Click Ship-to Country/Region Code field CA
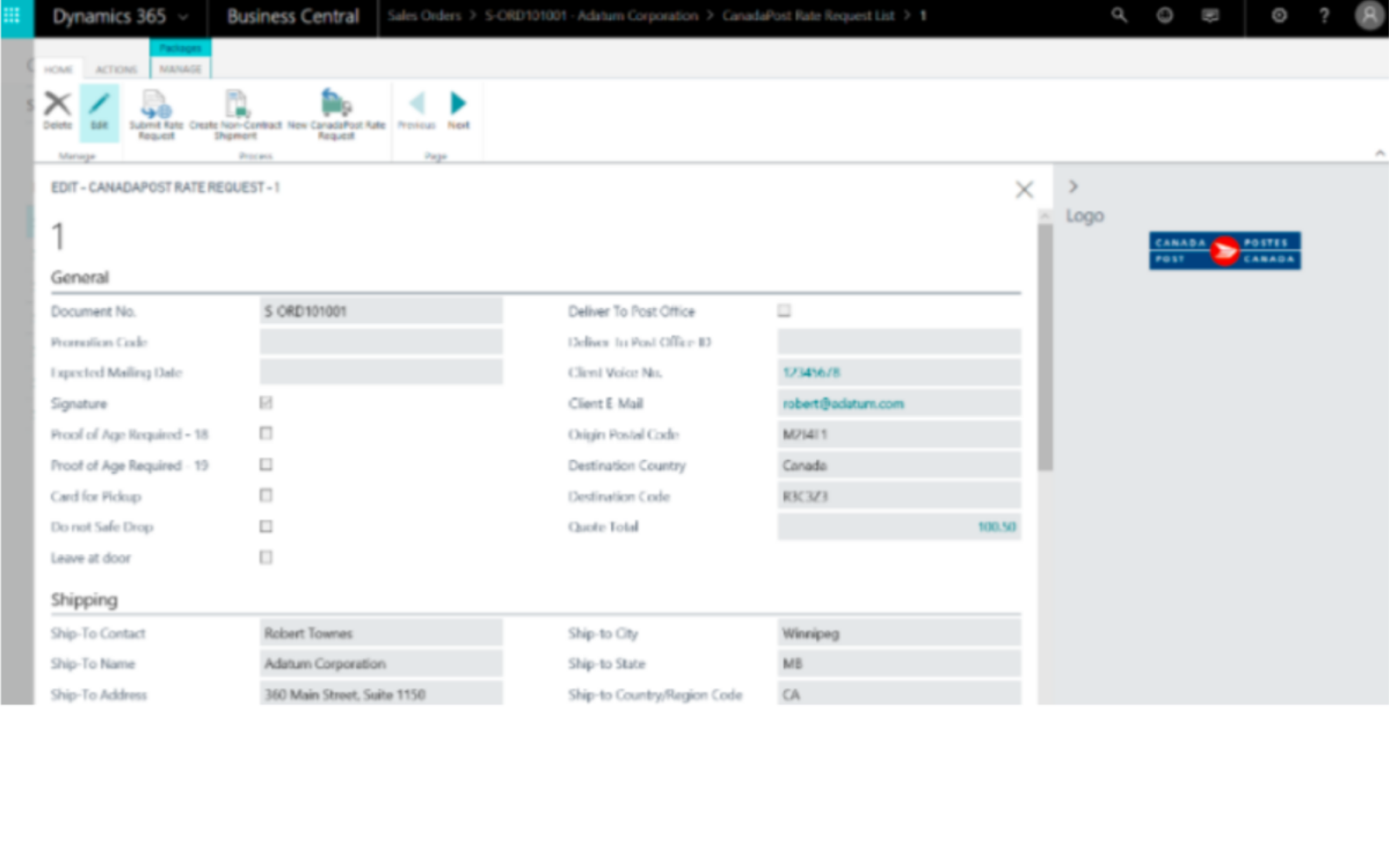This screenshot has width=1389, height=868. point(899,694)
